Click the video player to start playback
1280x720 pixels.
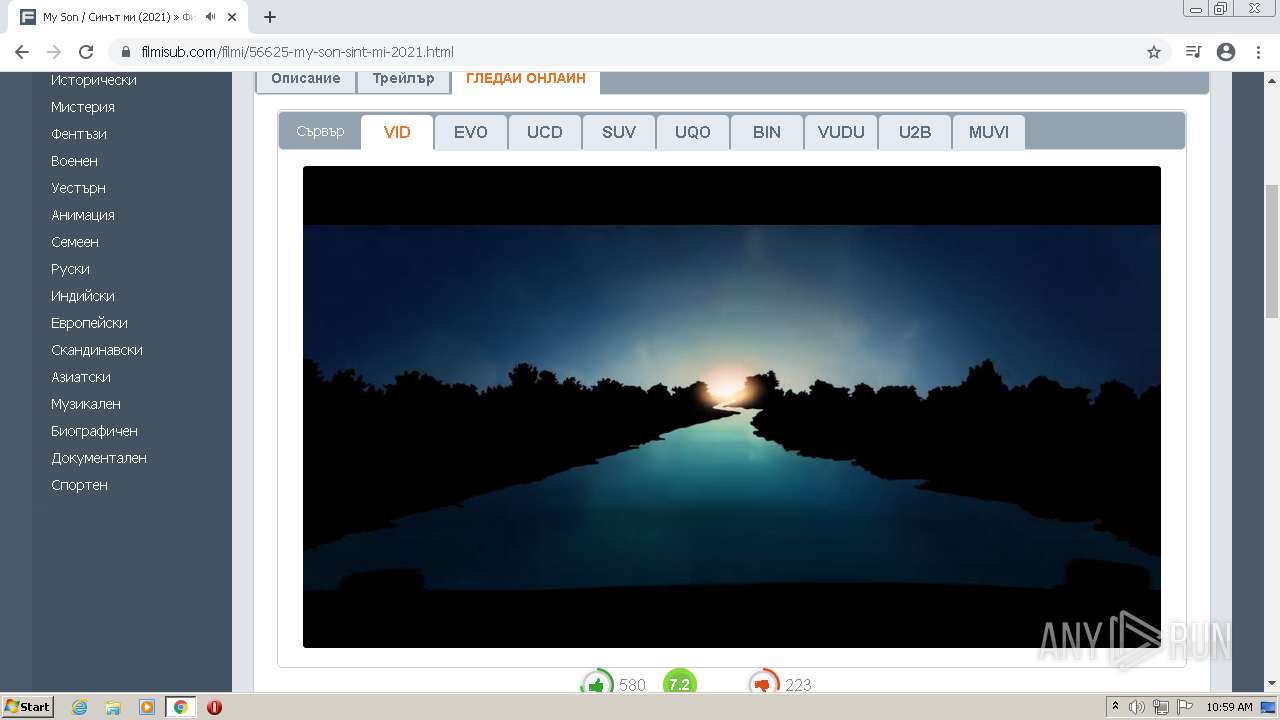732,407
